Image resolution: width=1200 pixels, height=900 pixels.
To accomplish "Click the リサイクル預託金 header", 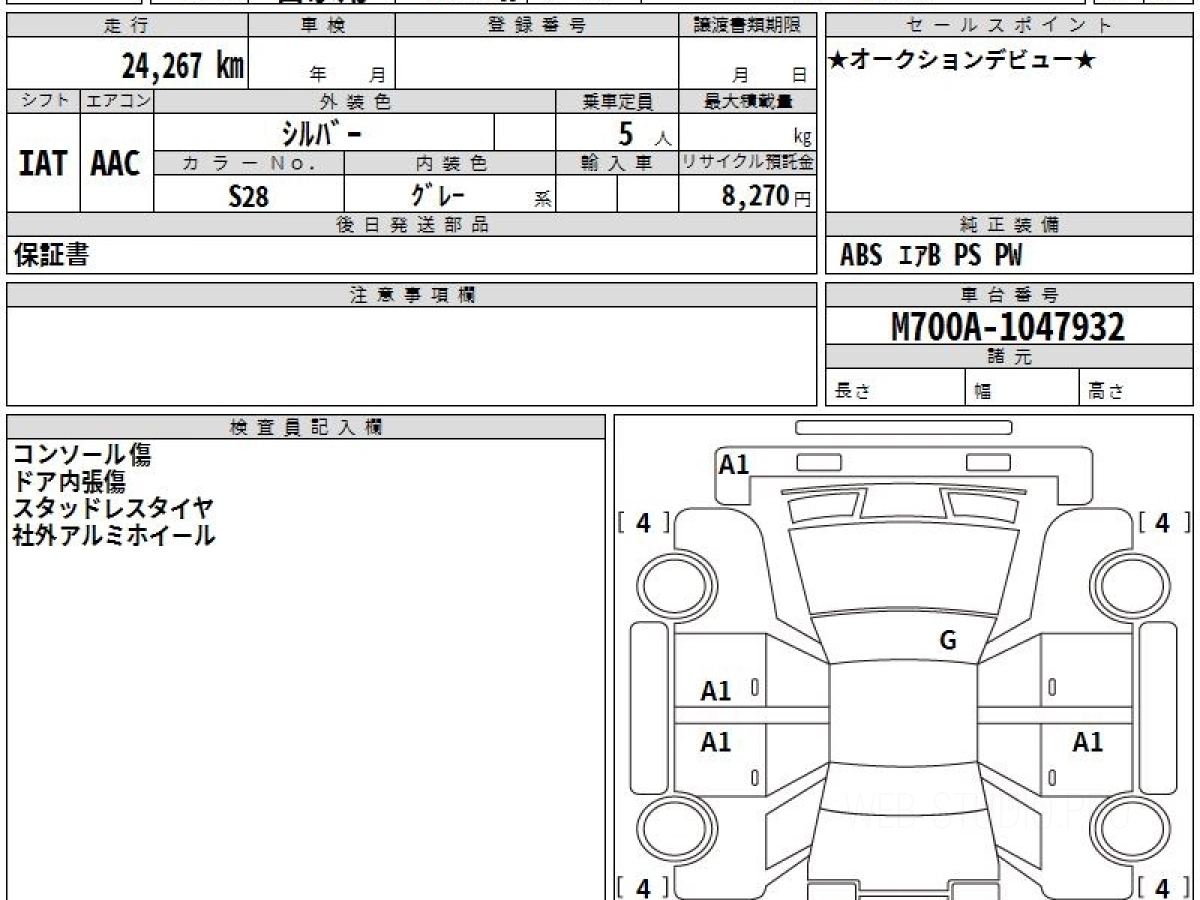I will [748, 163].
